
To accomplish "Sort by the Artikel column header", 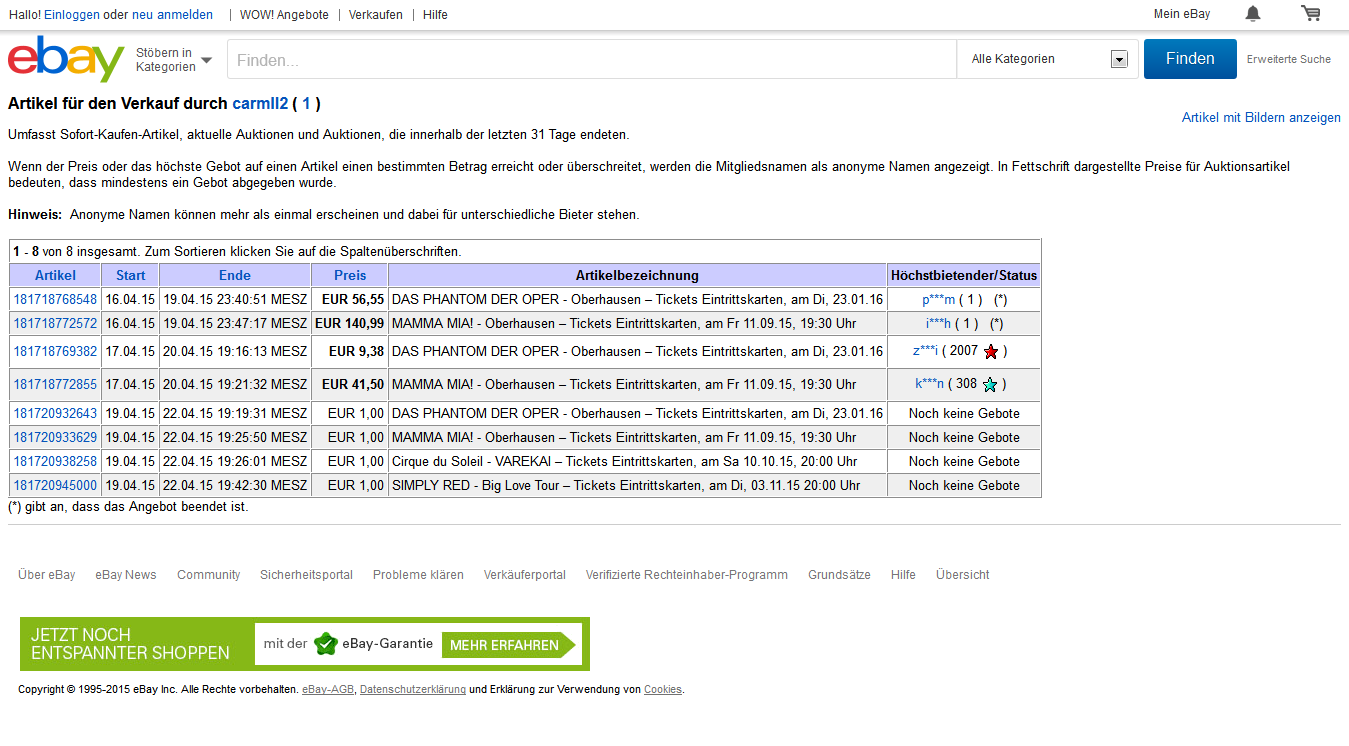I will point(55,275).
